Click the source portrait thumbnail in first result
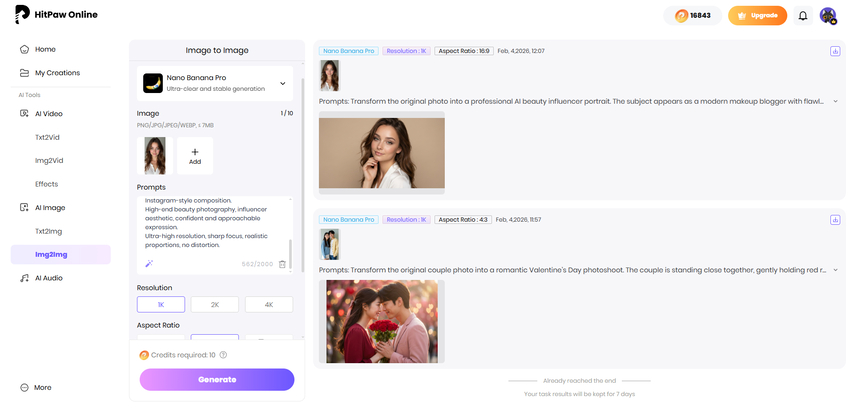Screen dimensions: 854x409 (329, 76)
